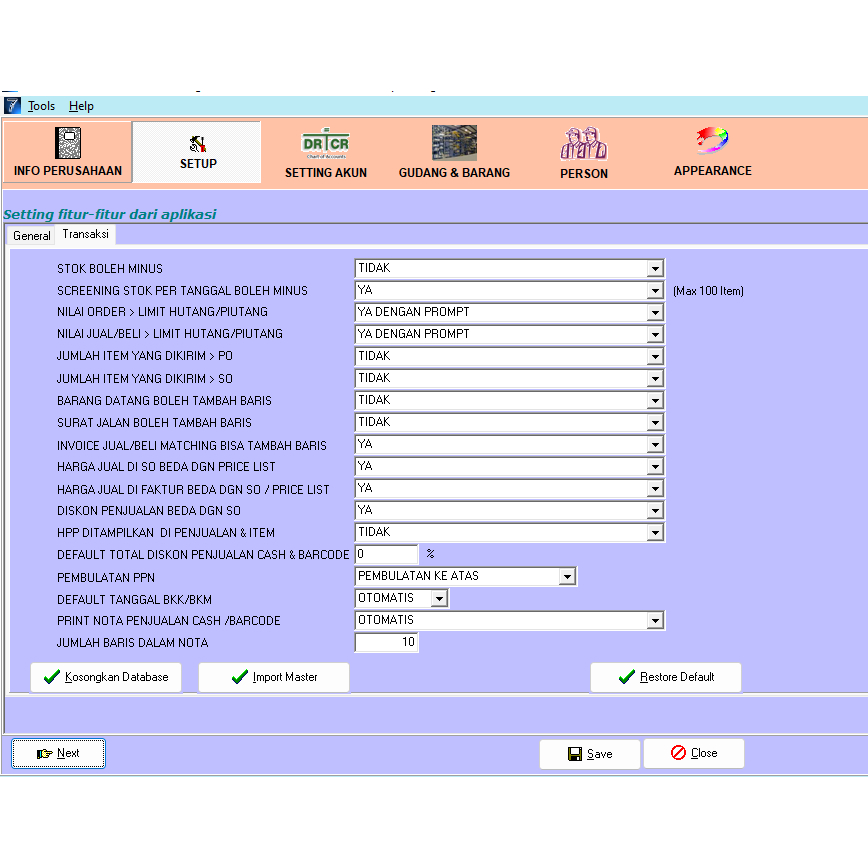
Task: Open the INFO PERUSAHAAN section
Action: 68,152
